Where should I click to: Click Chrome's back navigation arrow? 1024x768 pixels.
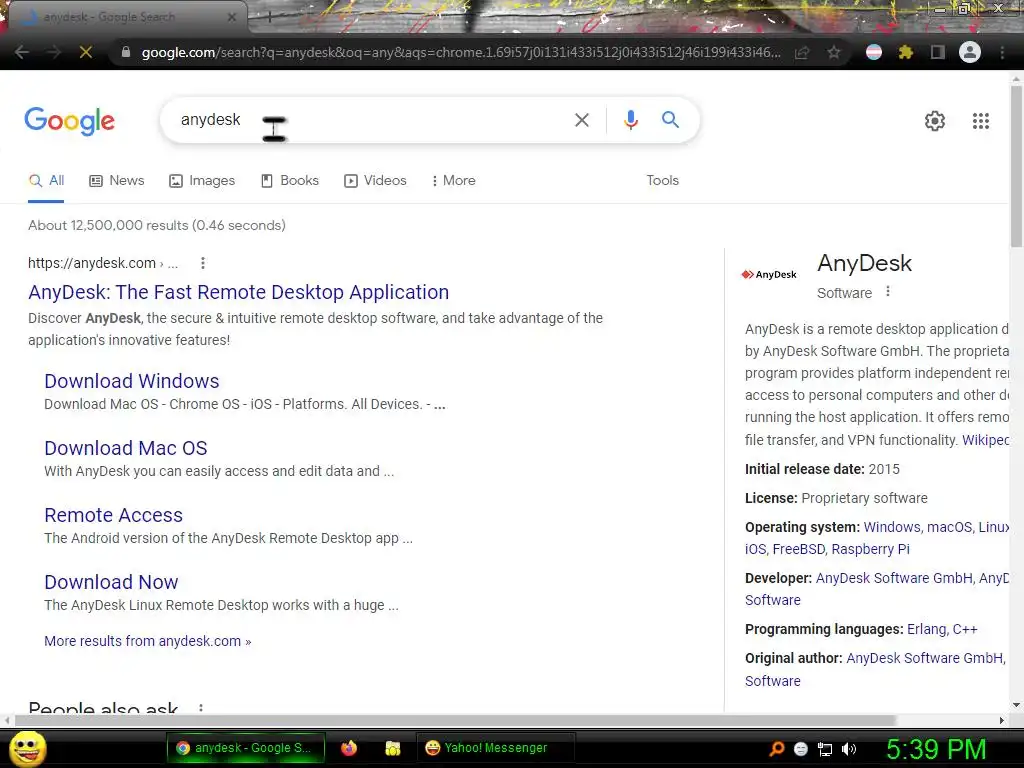pyautogui.click(x=21, y=52)
